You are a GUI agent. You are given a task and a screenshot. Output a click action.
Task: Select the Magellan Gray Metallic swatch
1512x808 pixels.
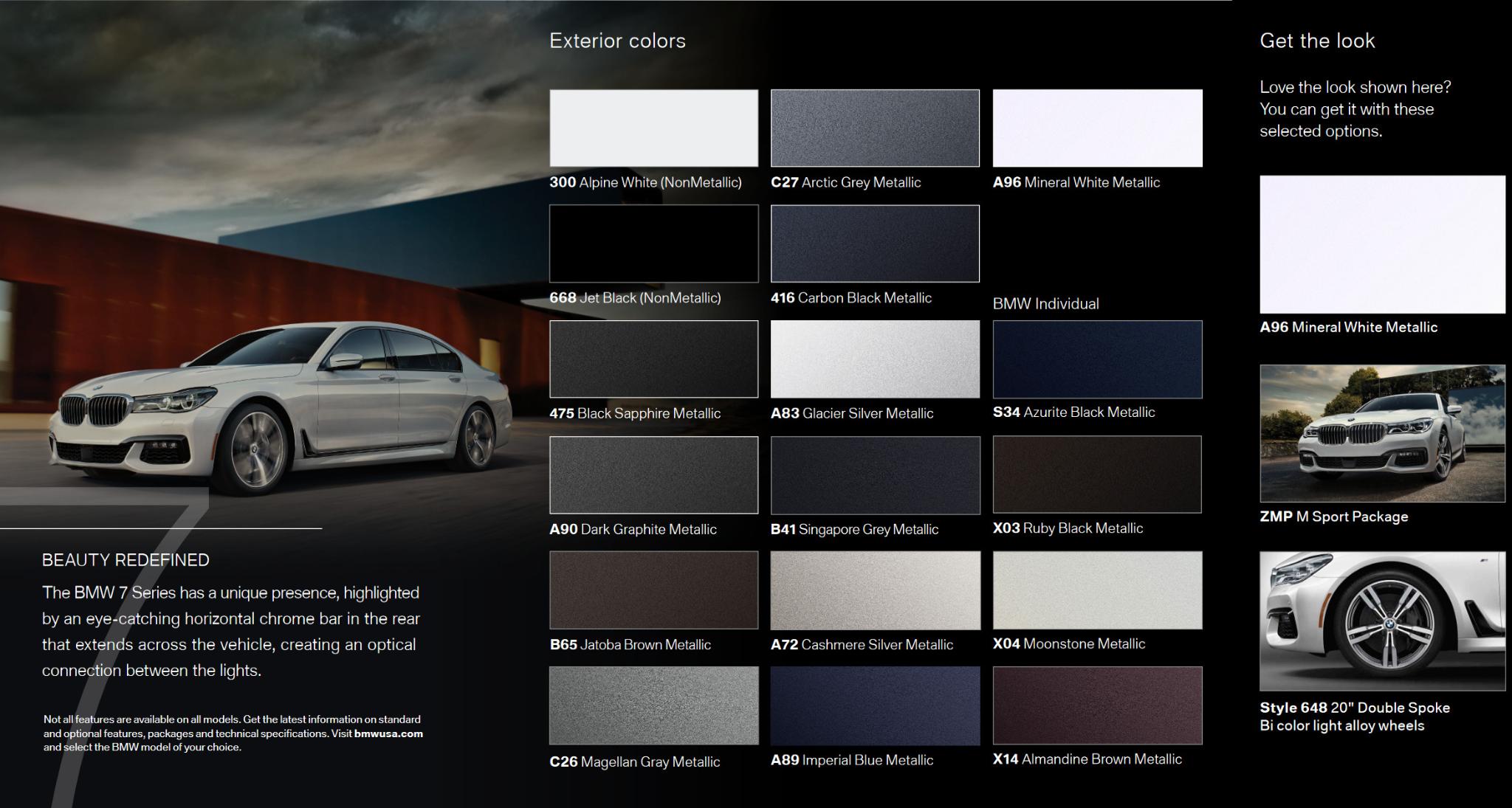[x=653, y=705]
